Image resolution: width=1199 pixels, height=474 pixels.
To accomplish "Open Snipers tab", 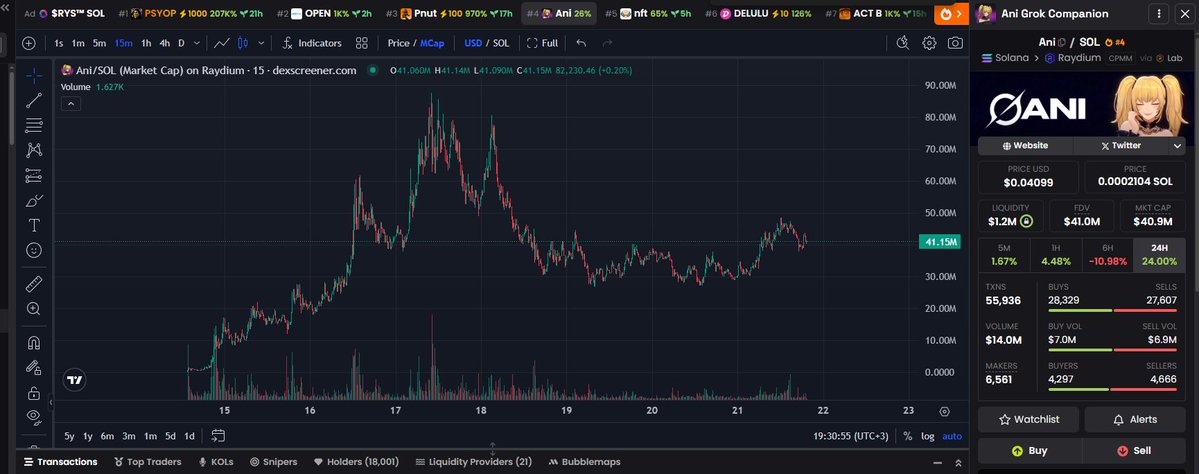I will 273,462.
